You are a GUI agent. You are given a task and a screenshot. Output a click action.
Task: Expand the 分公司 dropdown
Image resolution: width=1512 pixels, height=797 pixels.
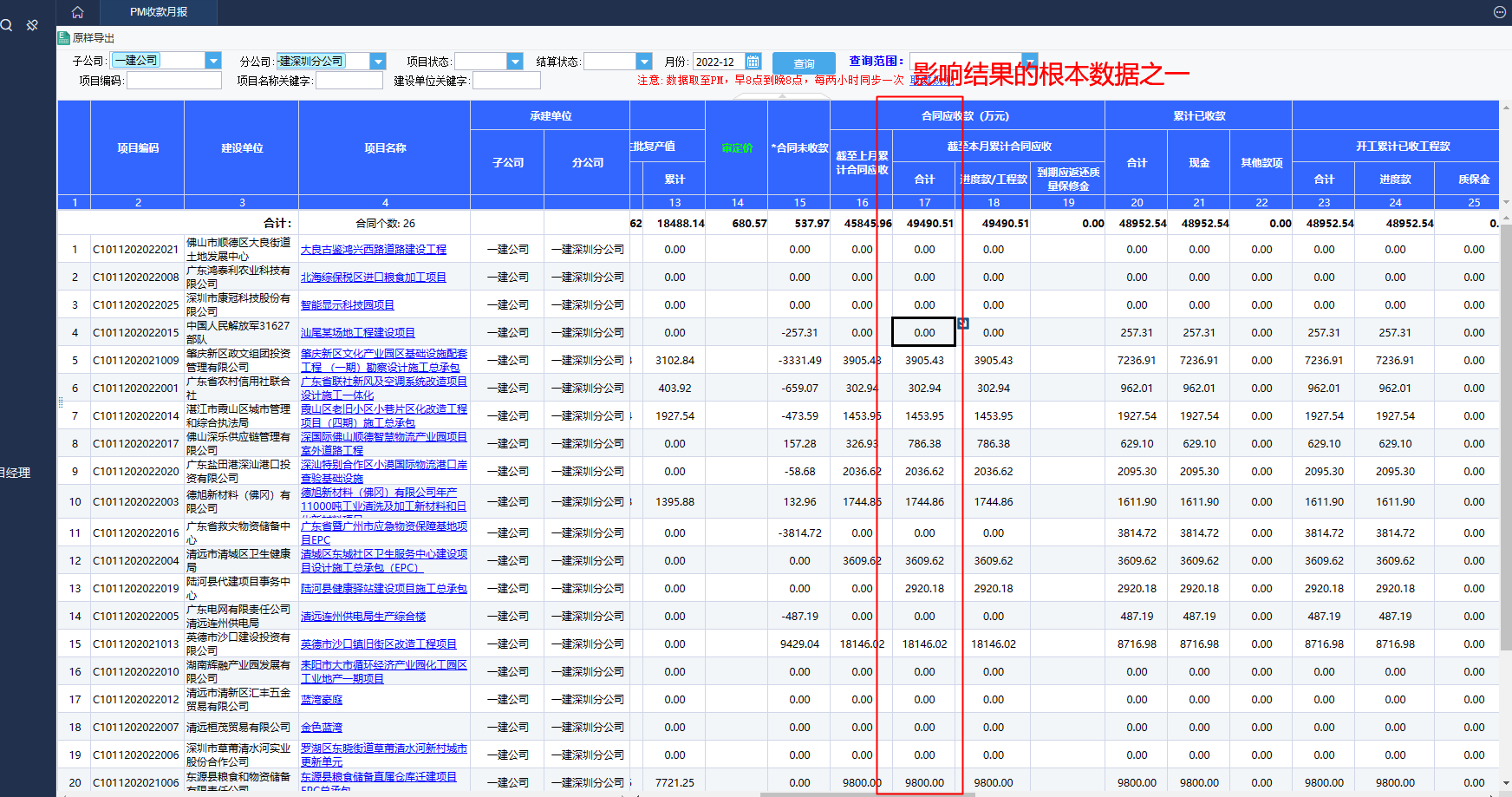tap(377, 61)
